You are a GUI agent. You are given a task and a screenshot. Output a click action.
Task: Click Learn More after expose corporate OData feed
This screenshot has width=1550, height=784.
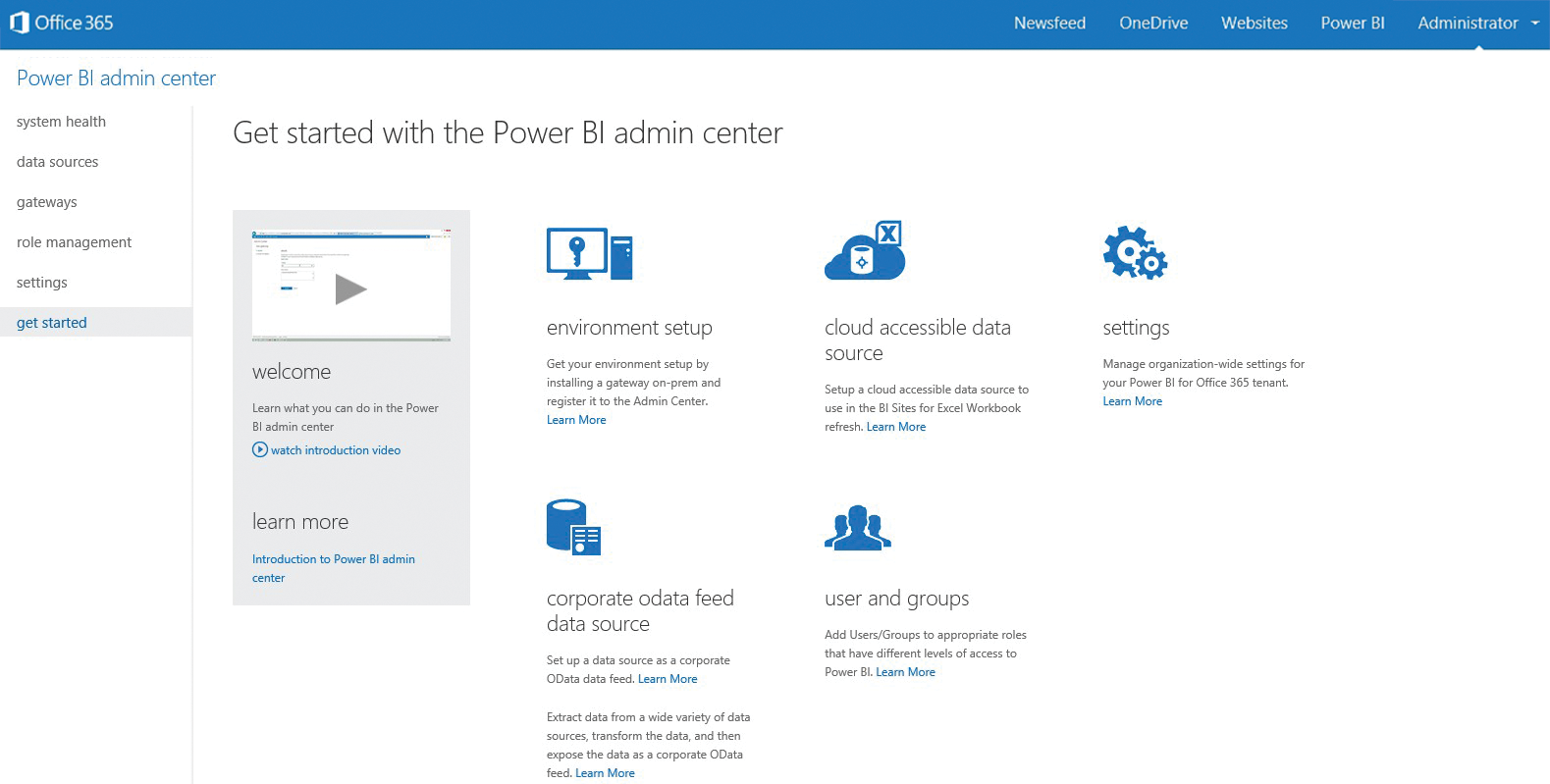pyautogui.click(x=605, y=773)
